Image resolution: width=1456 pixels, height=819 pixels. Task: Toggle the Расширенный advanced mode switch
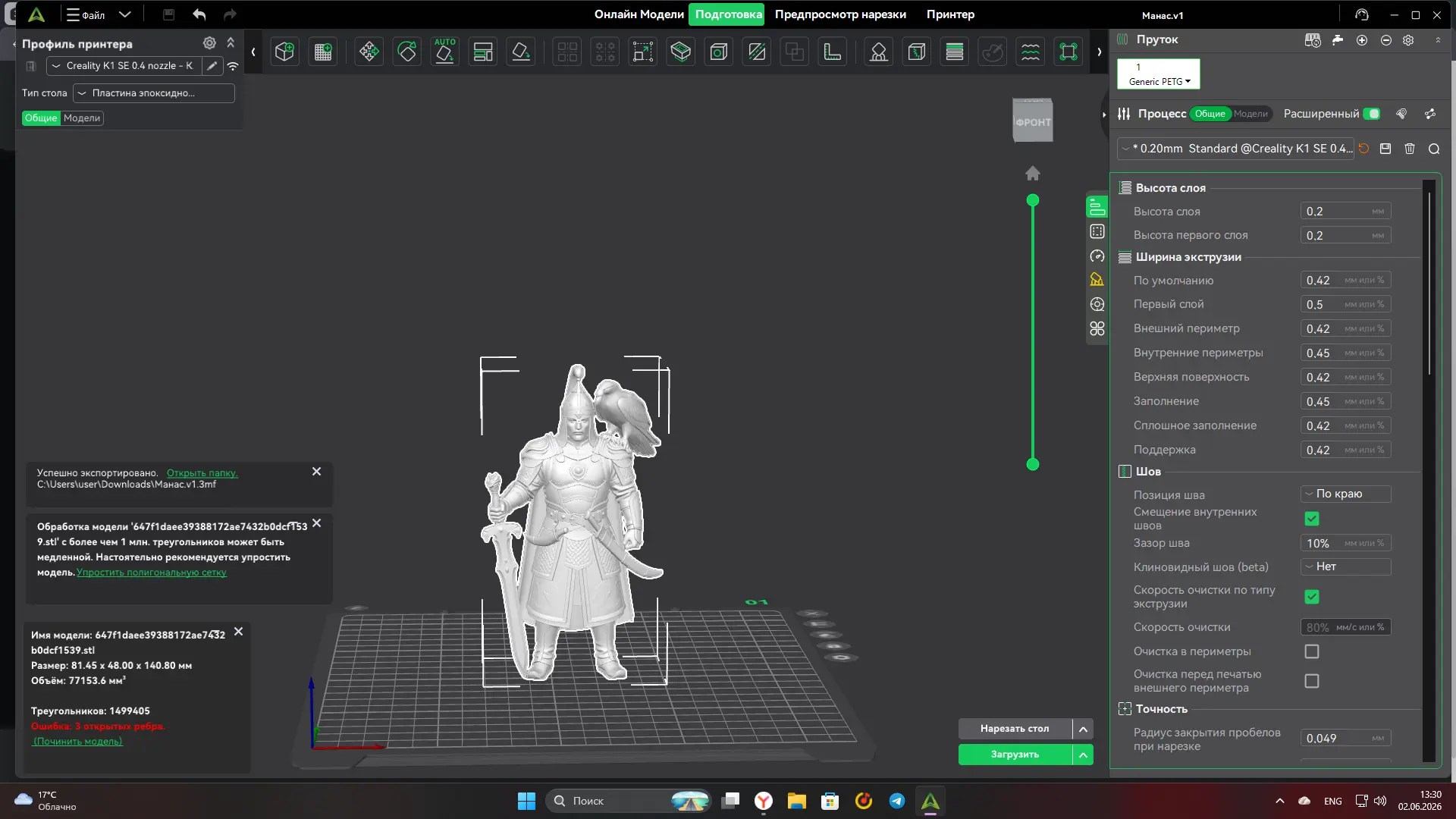pos(1372,114)
